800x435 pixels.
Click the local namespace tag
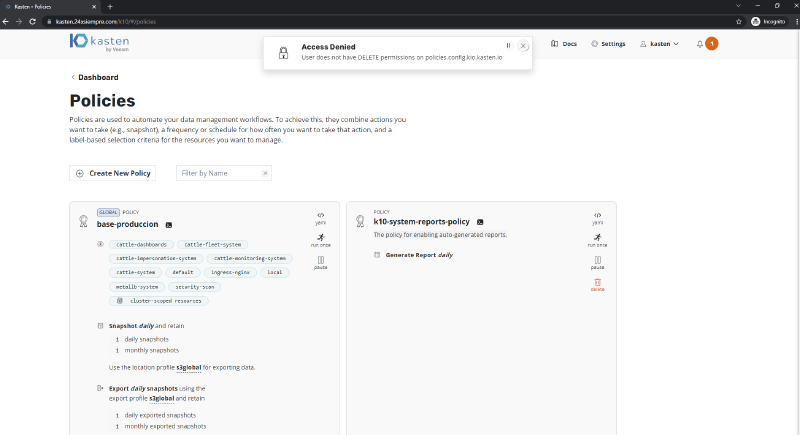(x=274, y=272)
